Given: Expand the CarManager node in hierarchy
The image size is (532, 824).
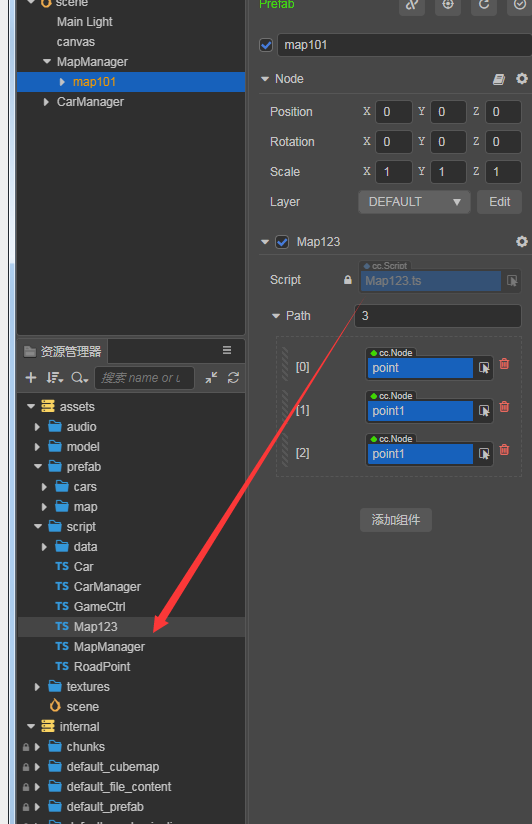Looking at the screenshot, I should [x=46, y=102].
